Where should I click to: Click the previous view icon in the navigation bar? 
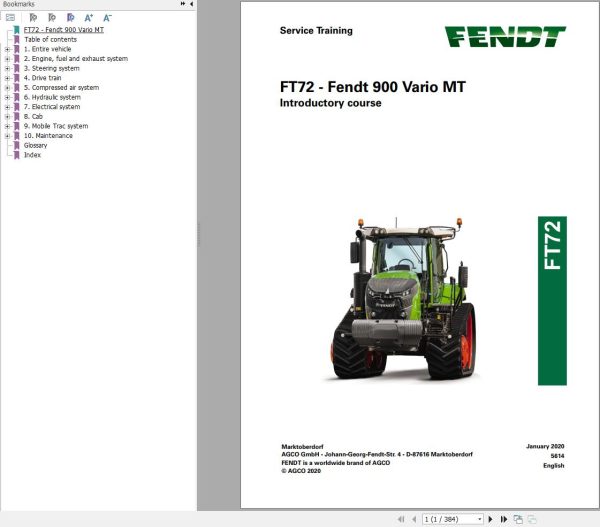[518, 519]
